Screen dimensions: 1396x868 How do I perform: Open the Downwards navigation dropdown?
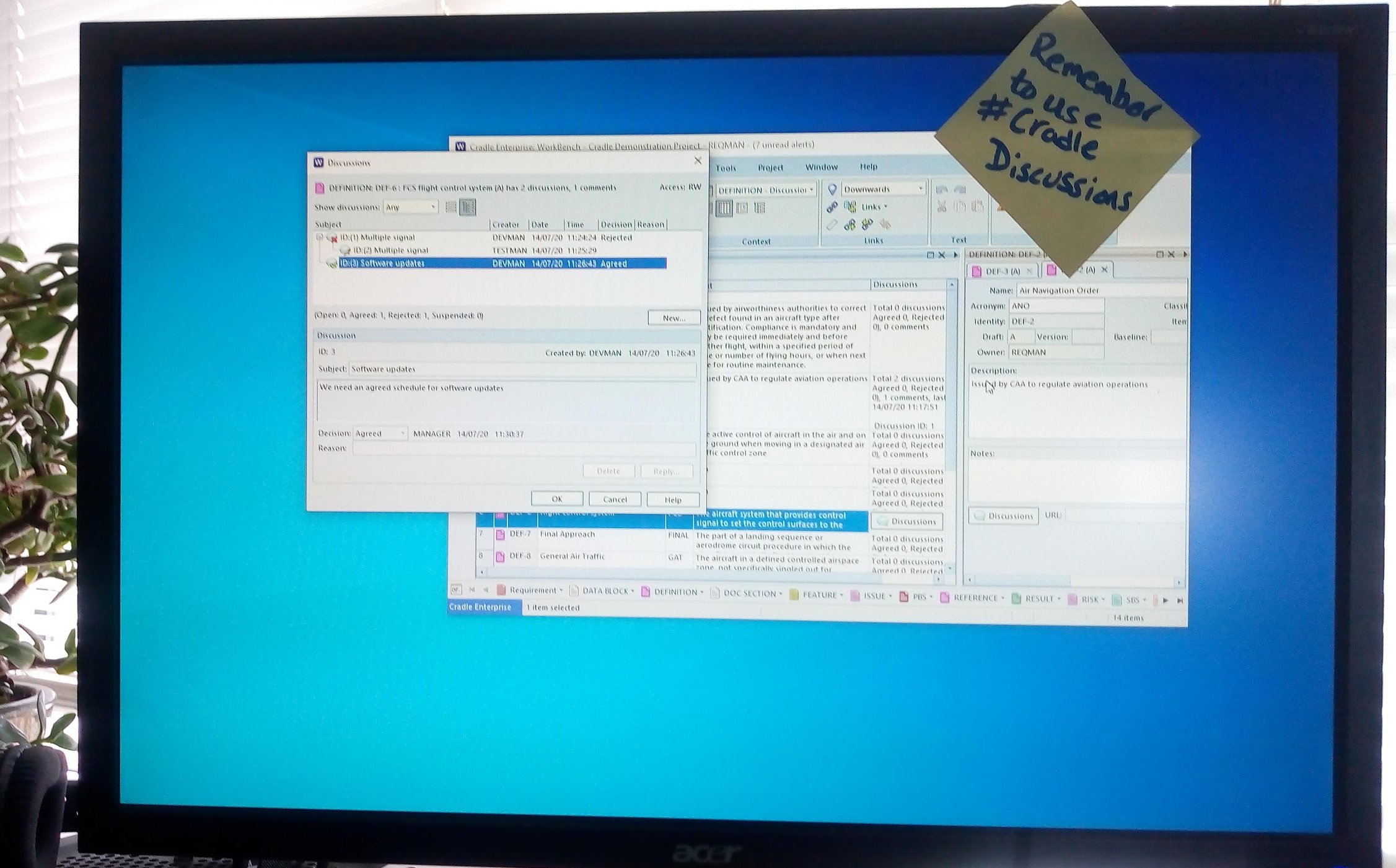tap(883, 188)
